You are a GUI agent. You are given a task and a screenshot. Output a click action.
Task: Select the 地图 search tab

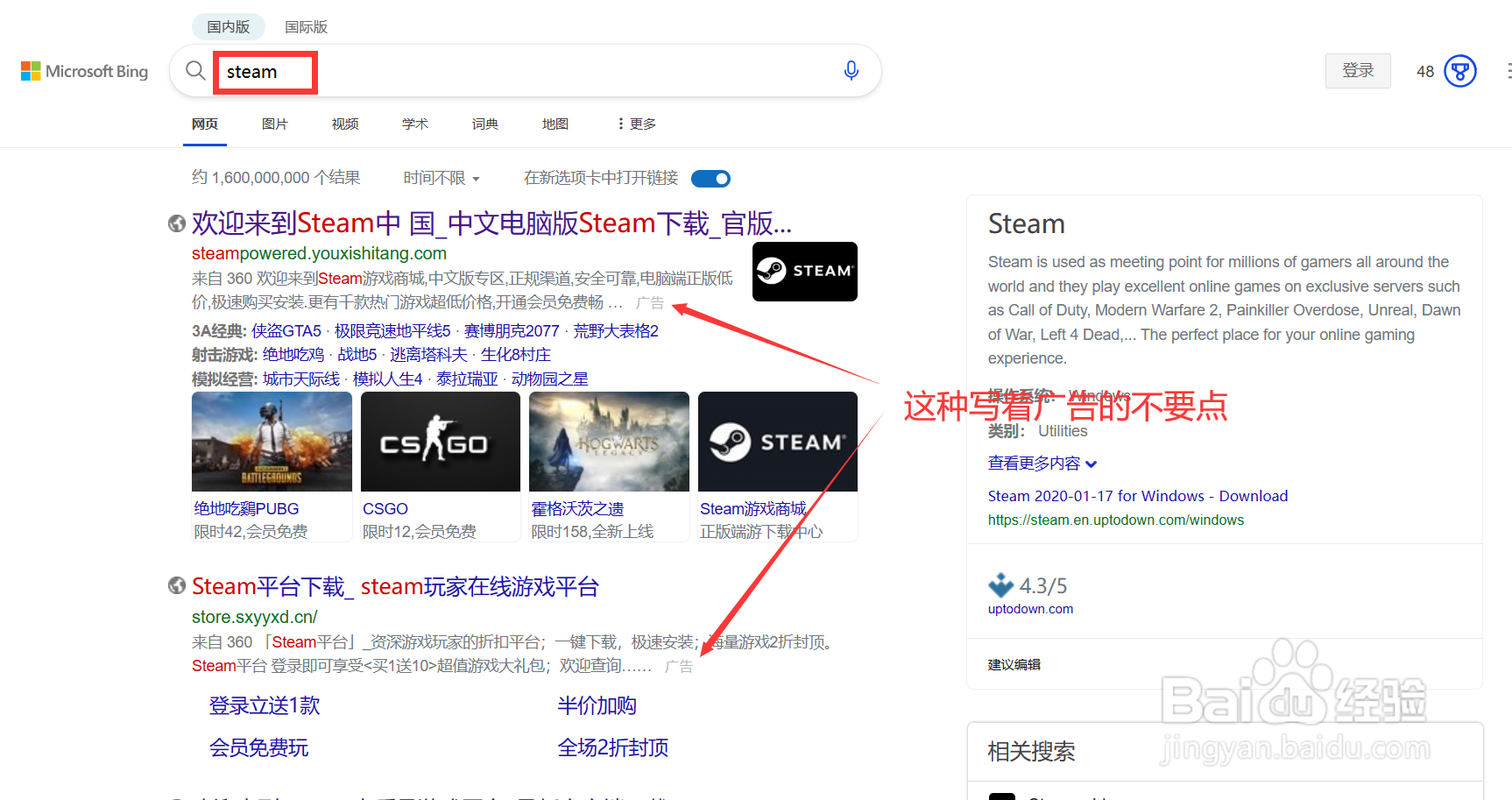tap(555, 124)
